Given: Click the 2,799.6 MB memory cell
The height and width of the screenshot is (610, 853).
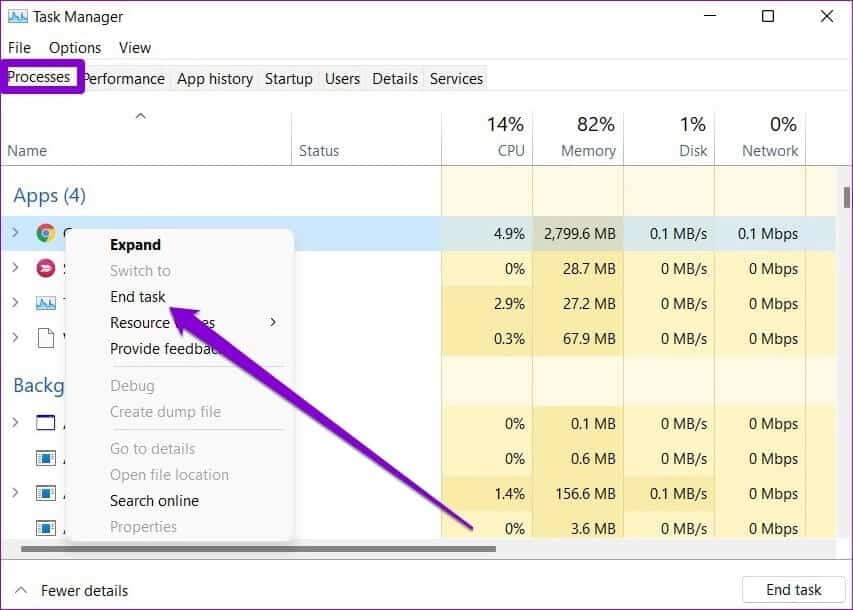Looking at the screenshot, I should 579,233.
